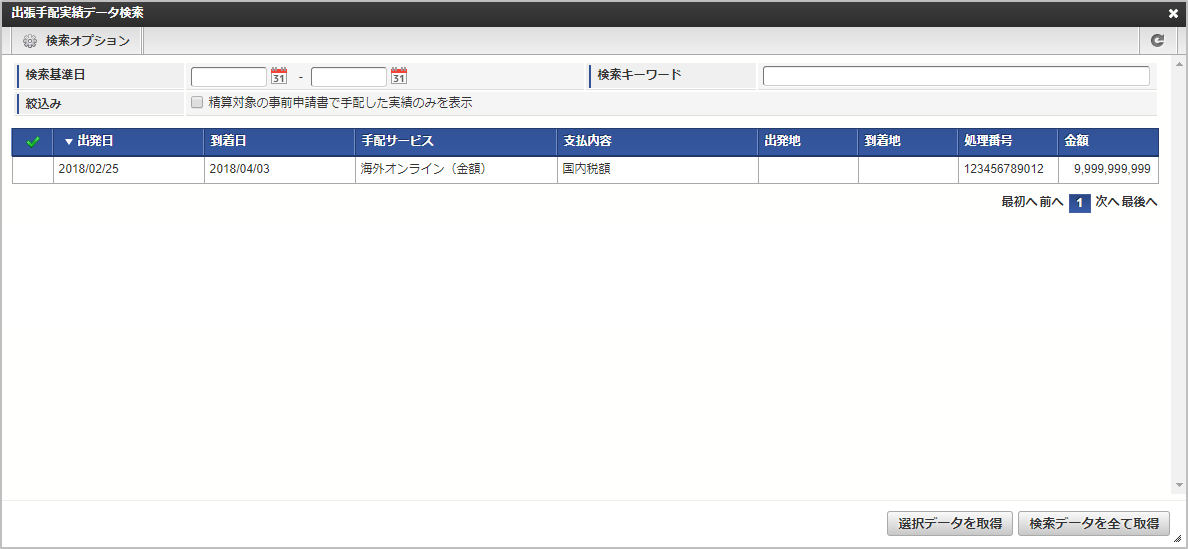Open the start date calendar picker

point(279,77)
